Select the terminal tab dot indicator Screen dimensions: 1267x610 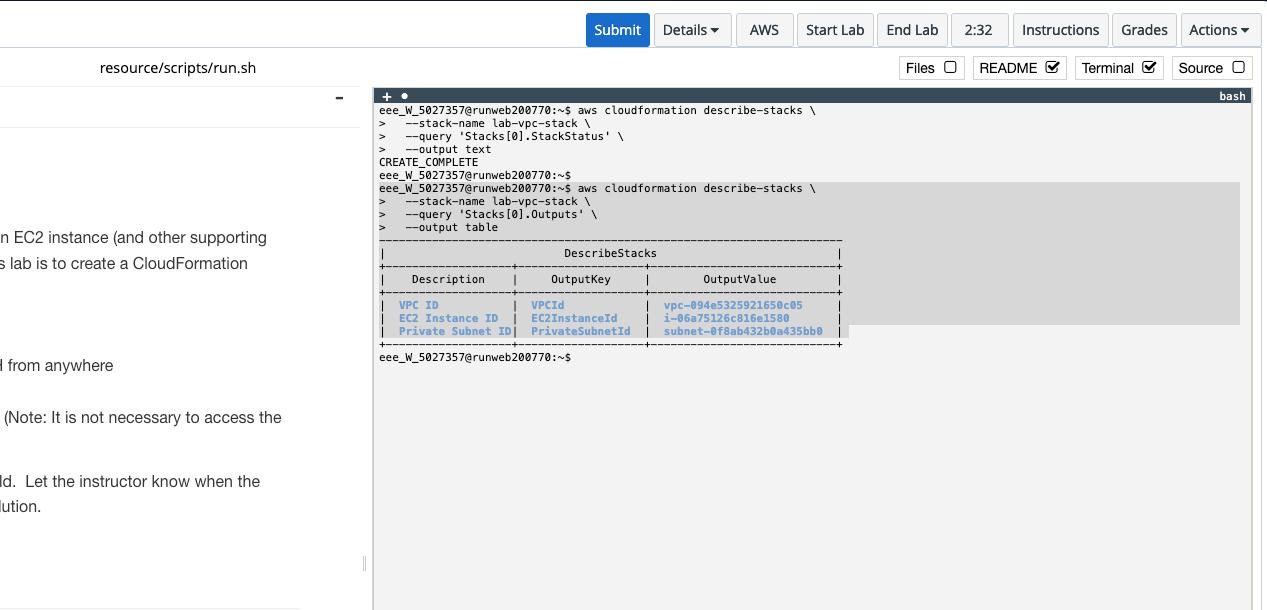(x=404, y=96)
